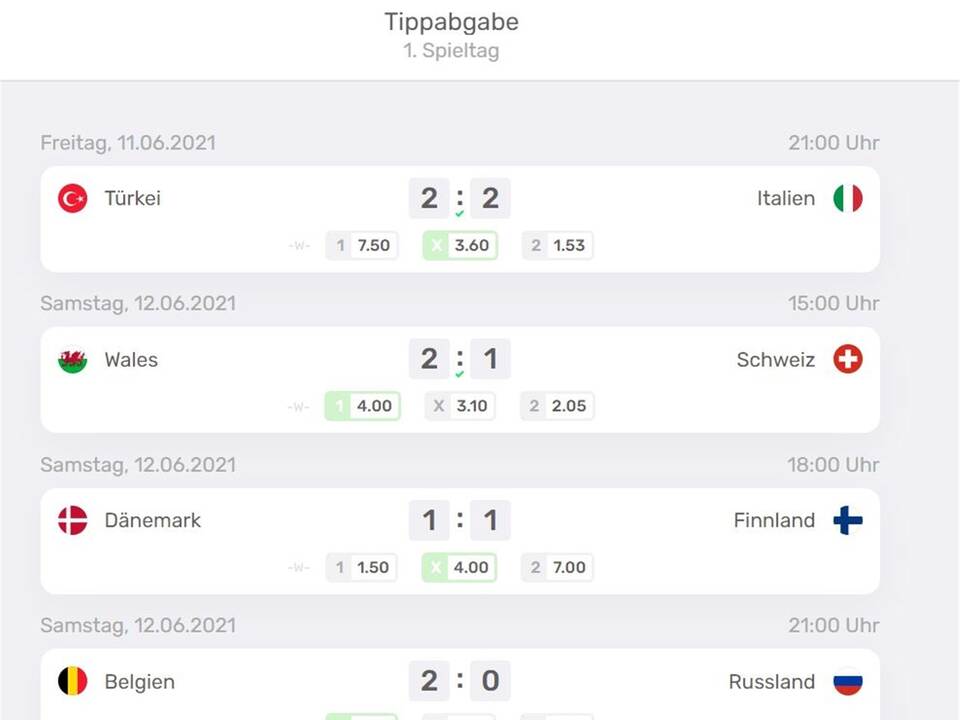Pick away win odds 7.00 for Finnland
This screenshot has height=720, width=960.
(558, 567)
